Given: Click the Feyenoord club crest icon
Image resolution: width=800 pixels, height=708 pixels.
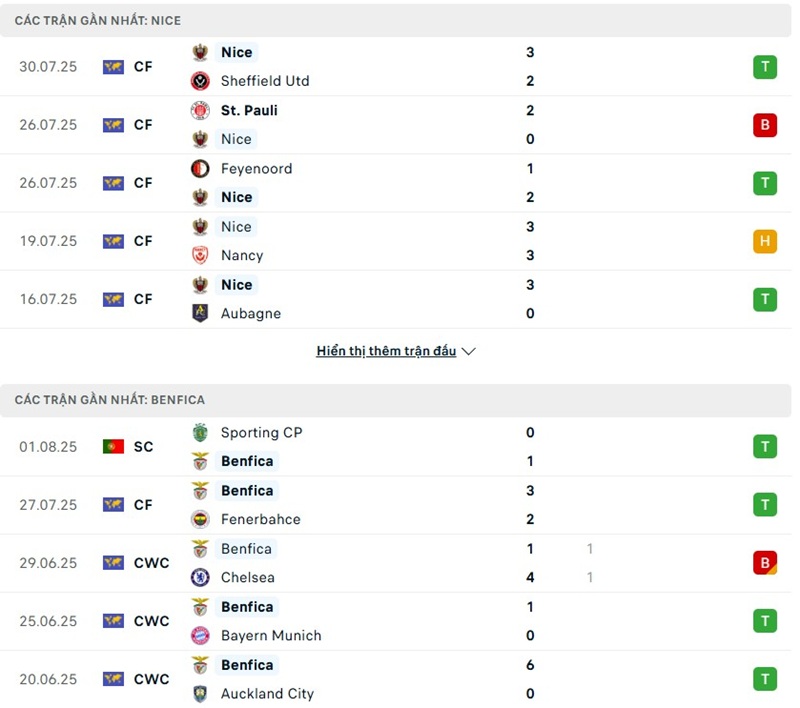Looking at the screenshot, I should pos(200,168).
